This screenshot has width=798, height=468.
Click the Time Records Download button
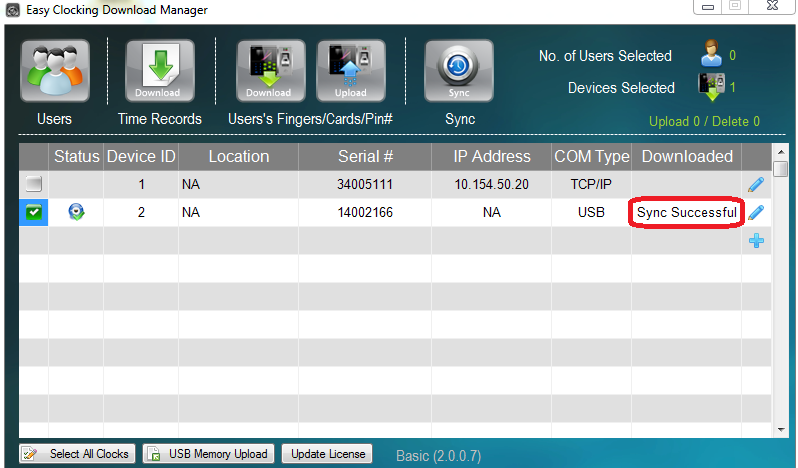coord(160,71)
